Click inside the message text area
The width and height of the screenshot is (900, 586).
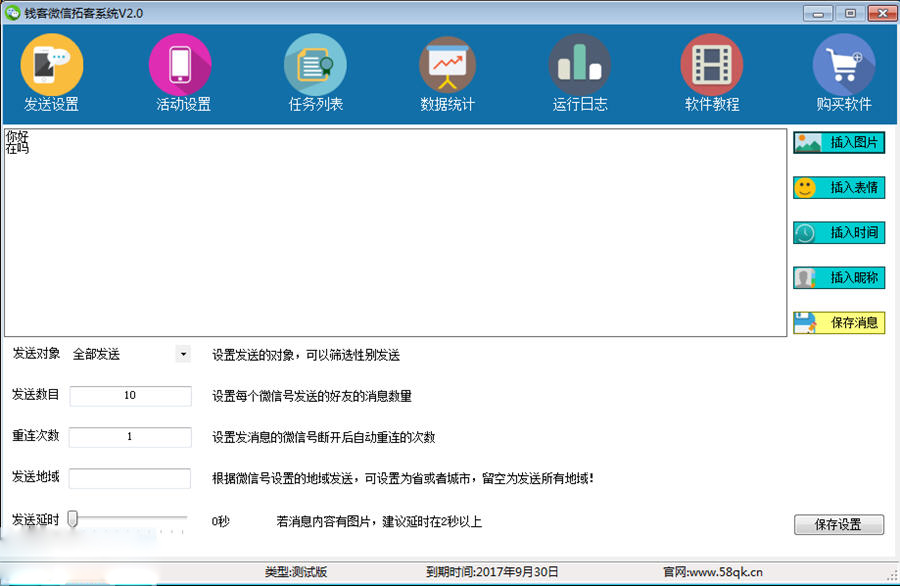click(395, 232)
